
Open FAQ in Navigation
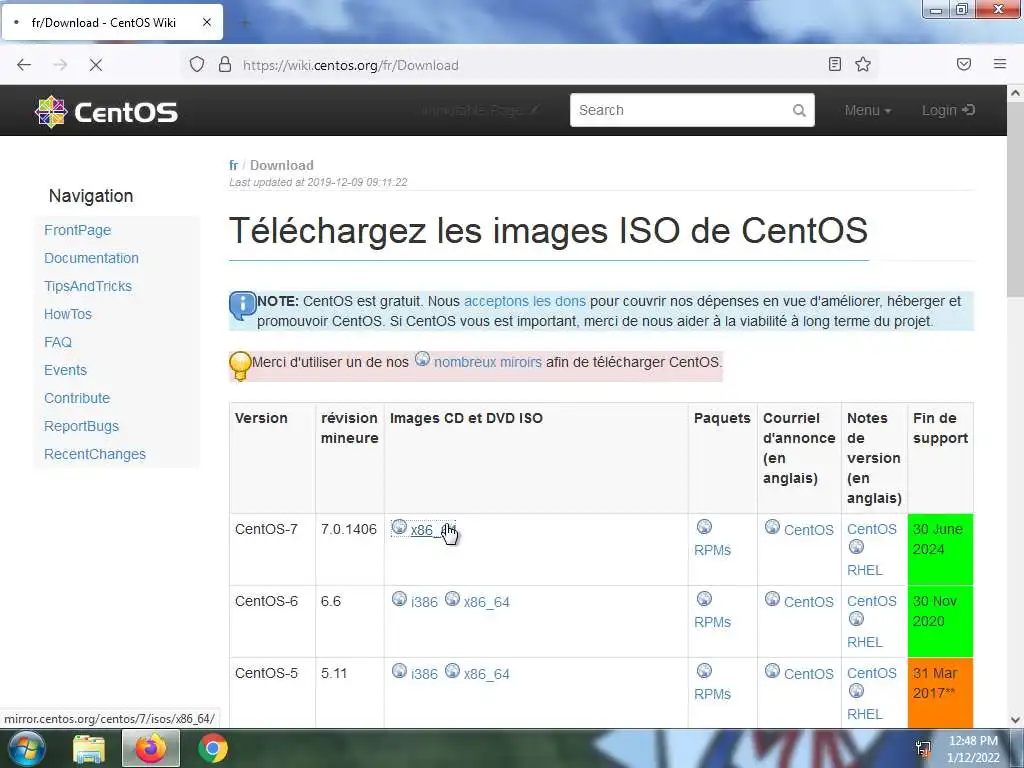coord(58,342)
